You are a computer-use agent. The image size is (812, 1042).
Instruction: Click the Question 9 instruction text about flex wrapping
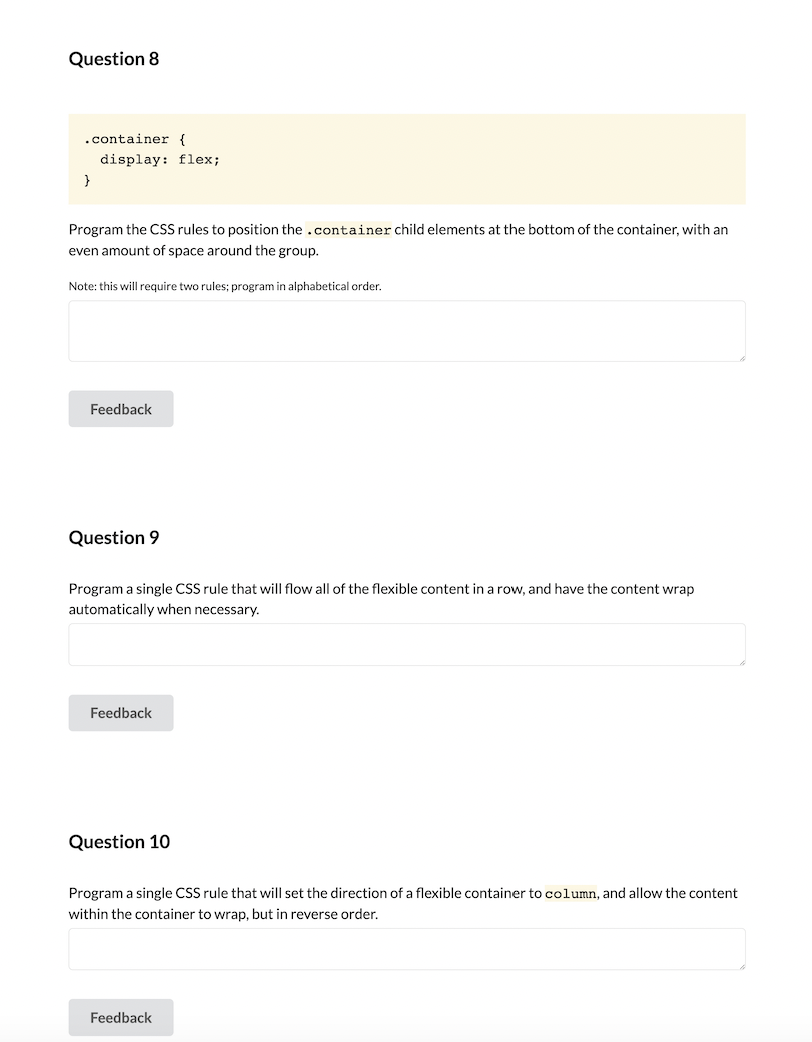click(380, 598)
